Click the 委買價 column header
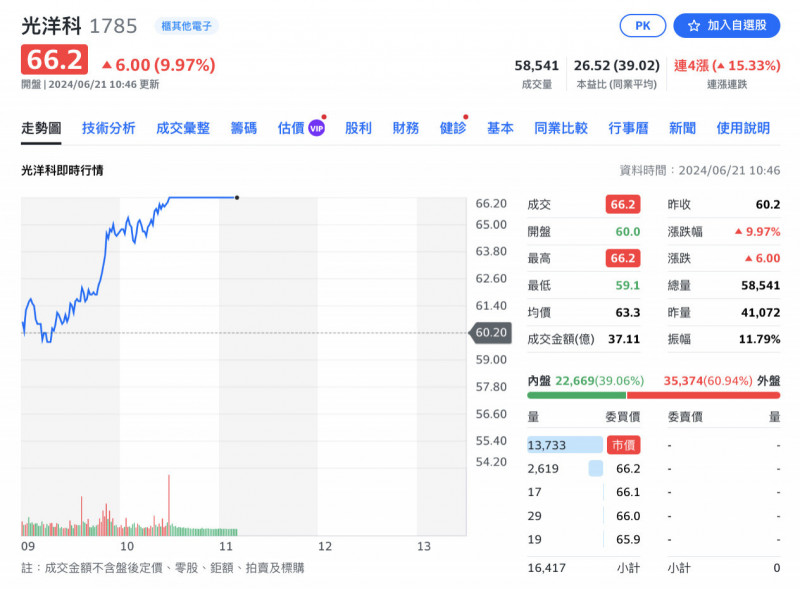This screenshot has width=800, height=589. [x=622, y=417]
